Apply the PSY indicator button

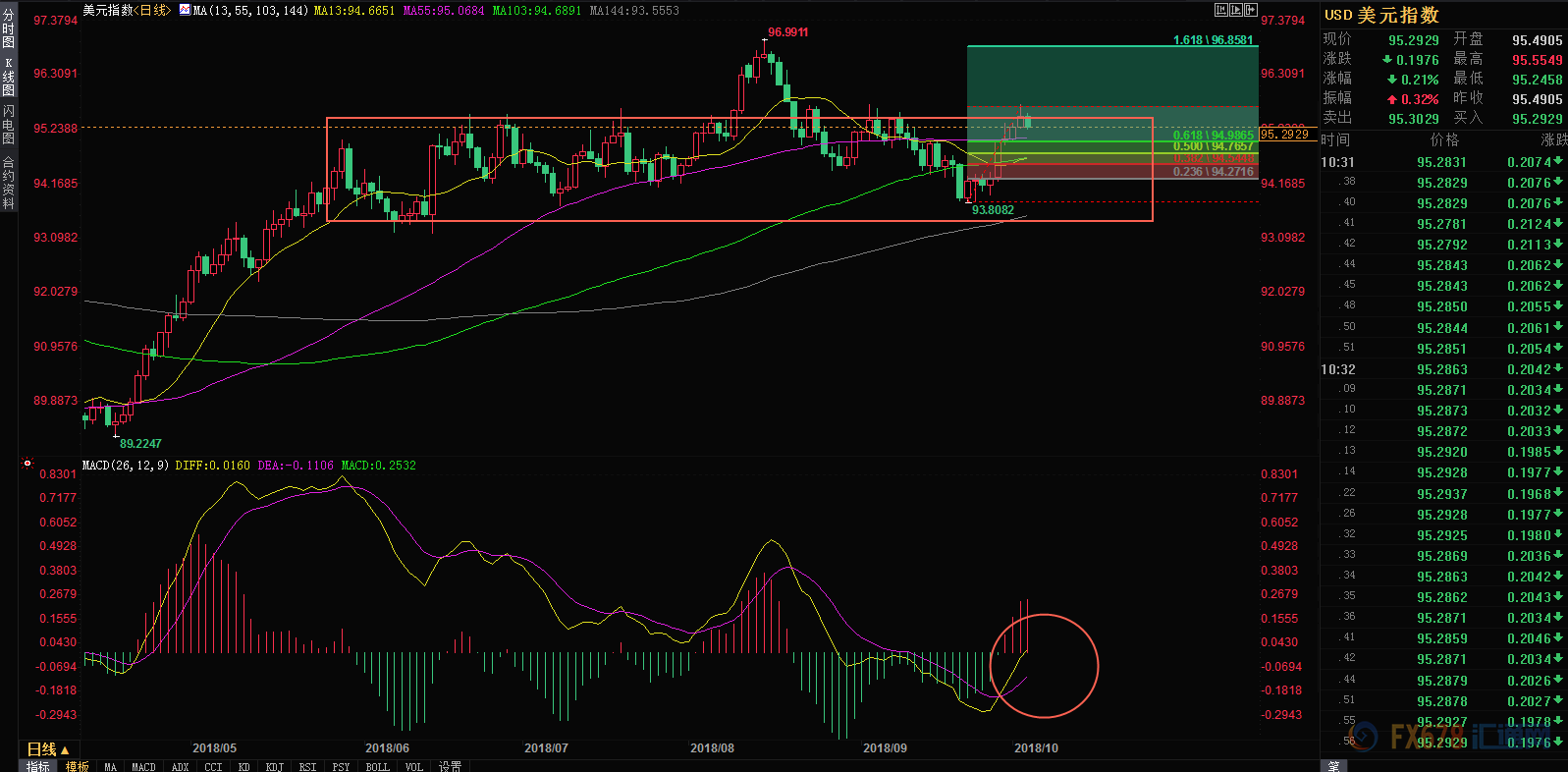tap(341, 766)
